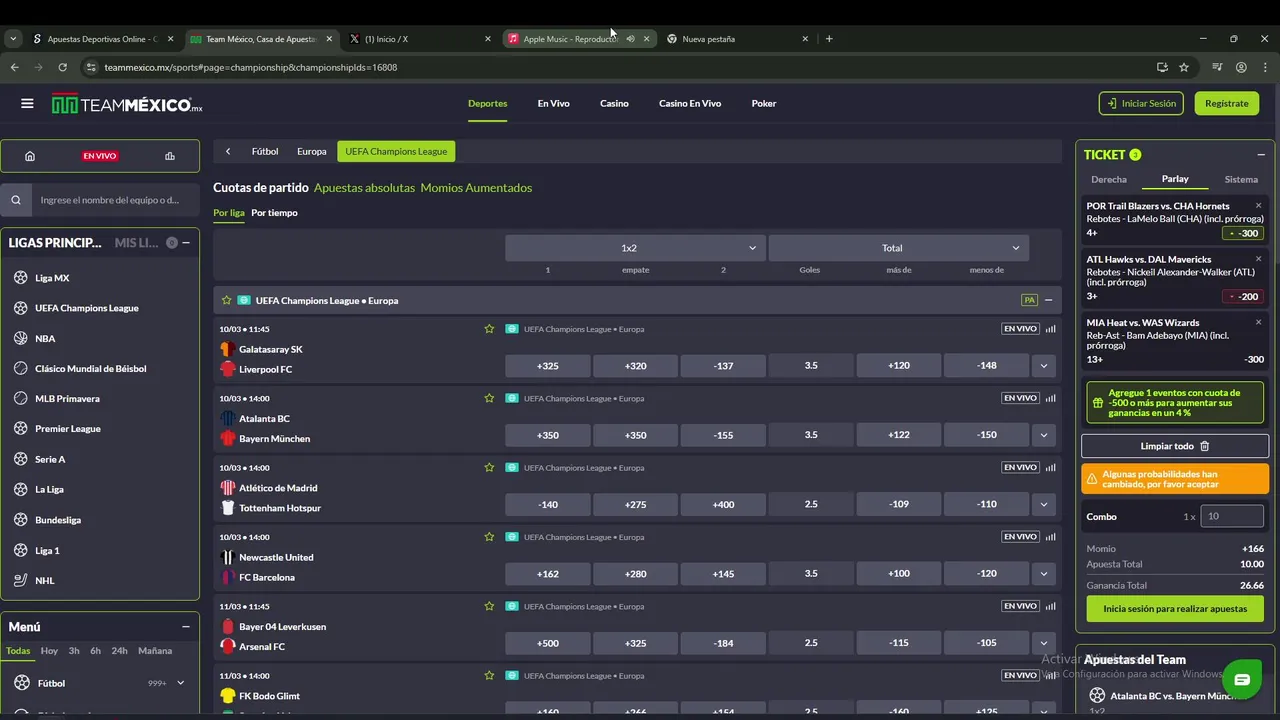Open the Casino section

[614, 103]
